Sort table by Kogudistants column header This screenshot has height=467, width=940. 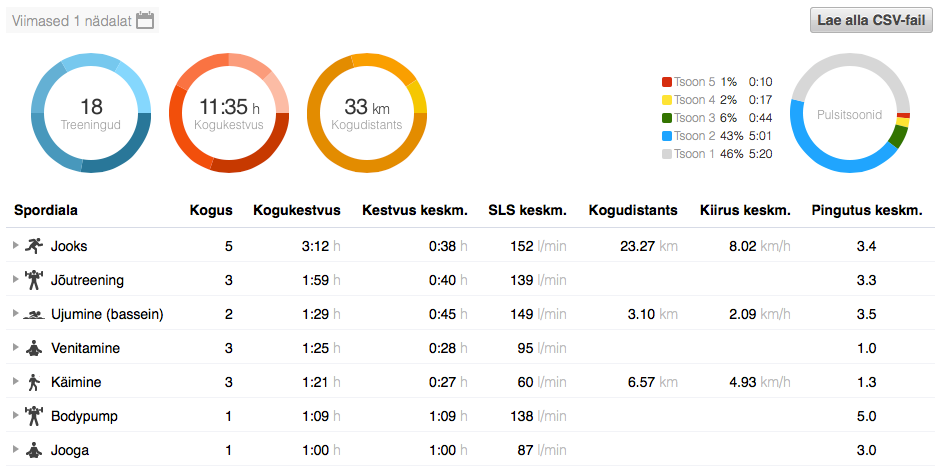633,211
